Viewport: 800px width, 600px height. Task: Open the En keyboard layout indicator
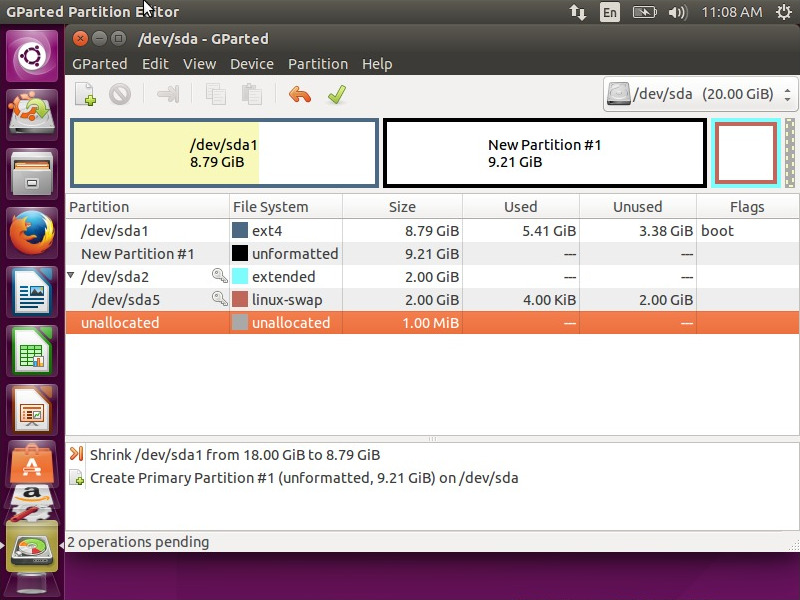click(610, 12)
